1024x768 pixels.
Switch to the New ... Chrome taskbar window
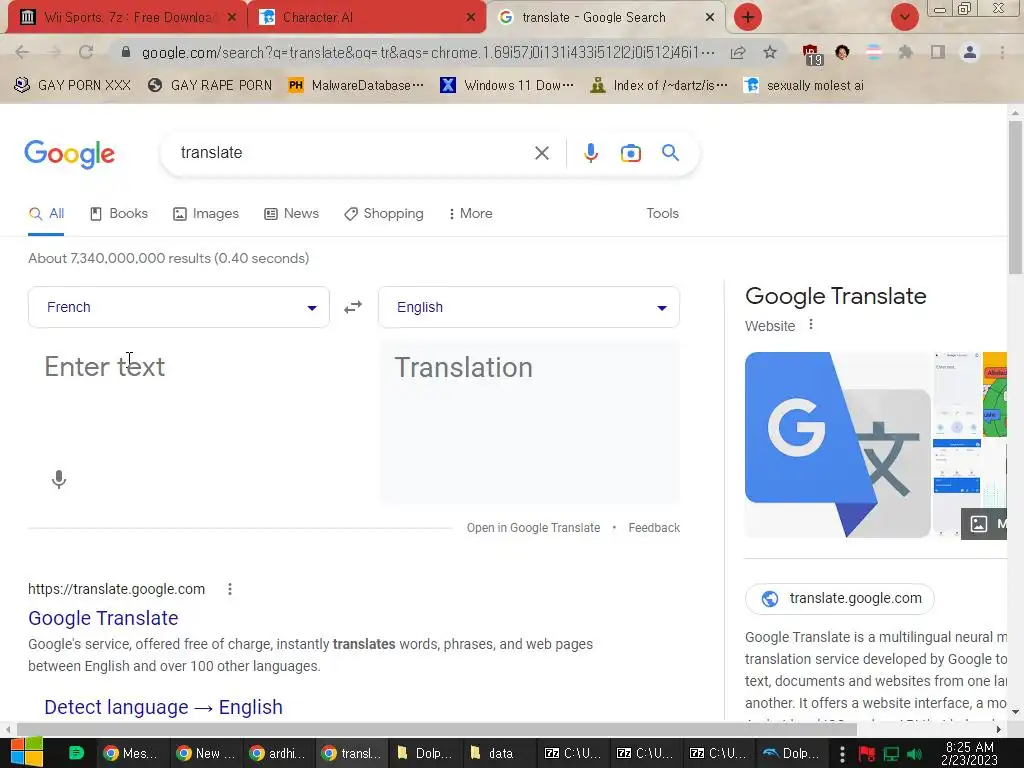[x=205, y=753]
